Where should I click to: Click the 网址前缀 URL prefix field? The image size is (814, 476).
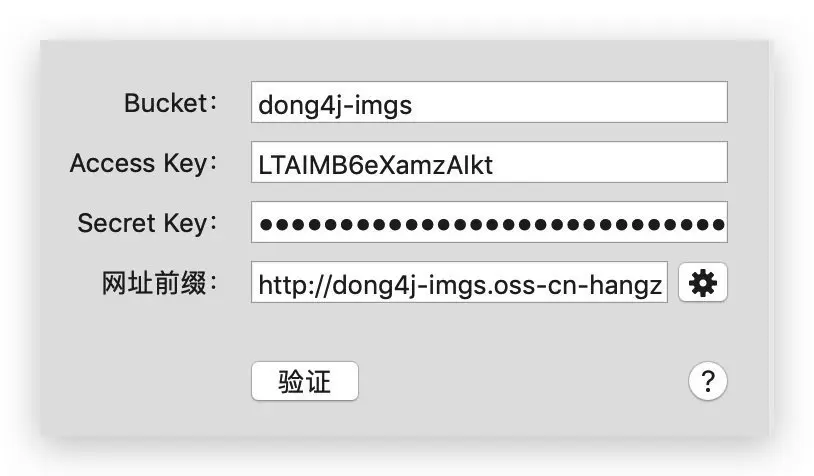(459, 285)
